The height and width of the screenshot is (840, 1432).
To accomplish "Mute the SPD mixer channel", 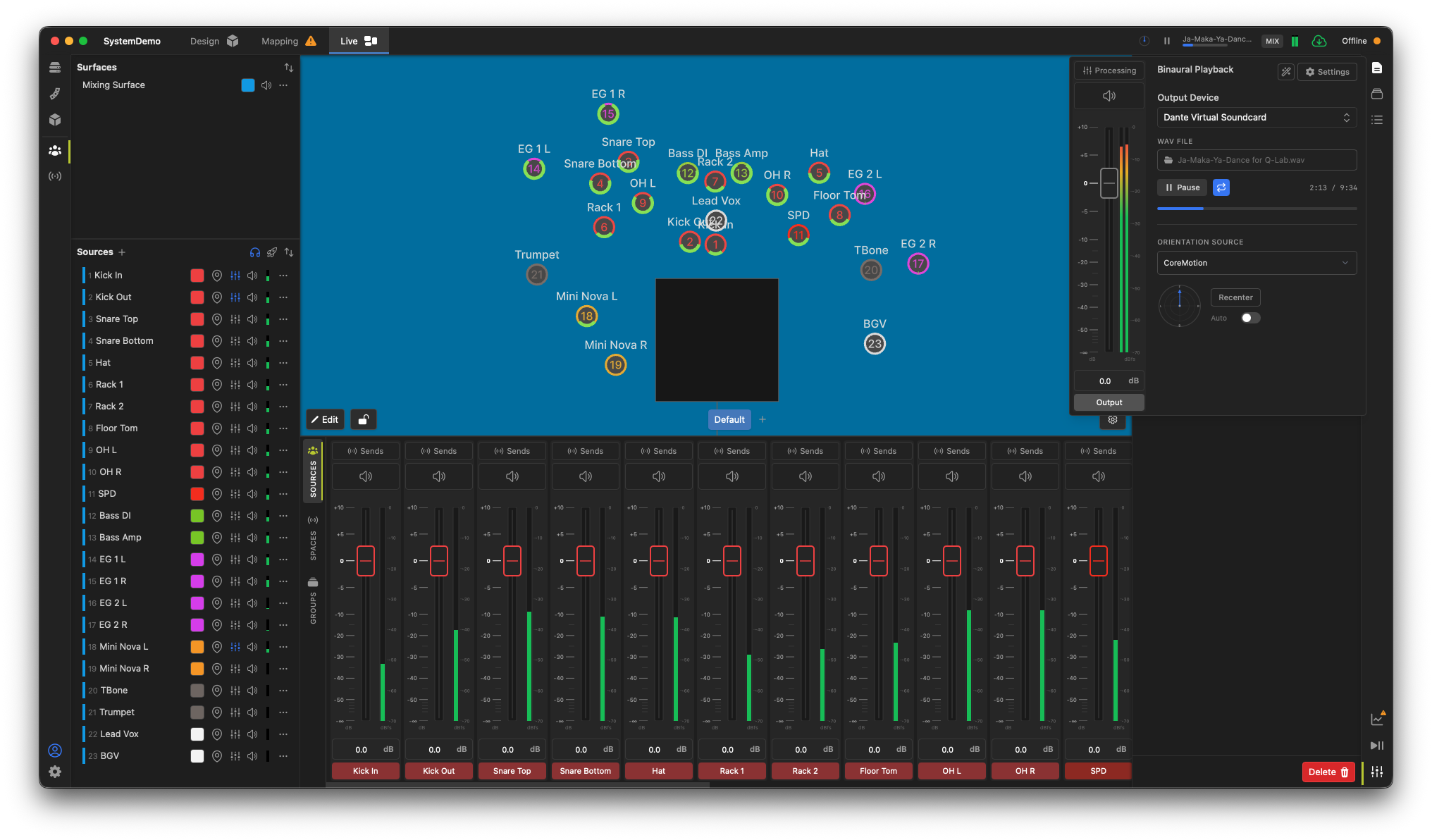I will pos(1099,476).
